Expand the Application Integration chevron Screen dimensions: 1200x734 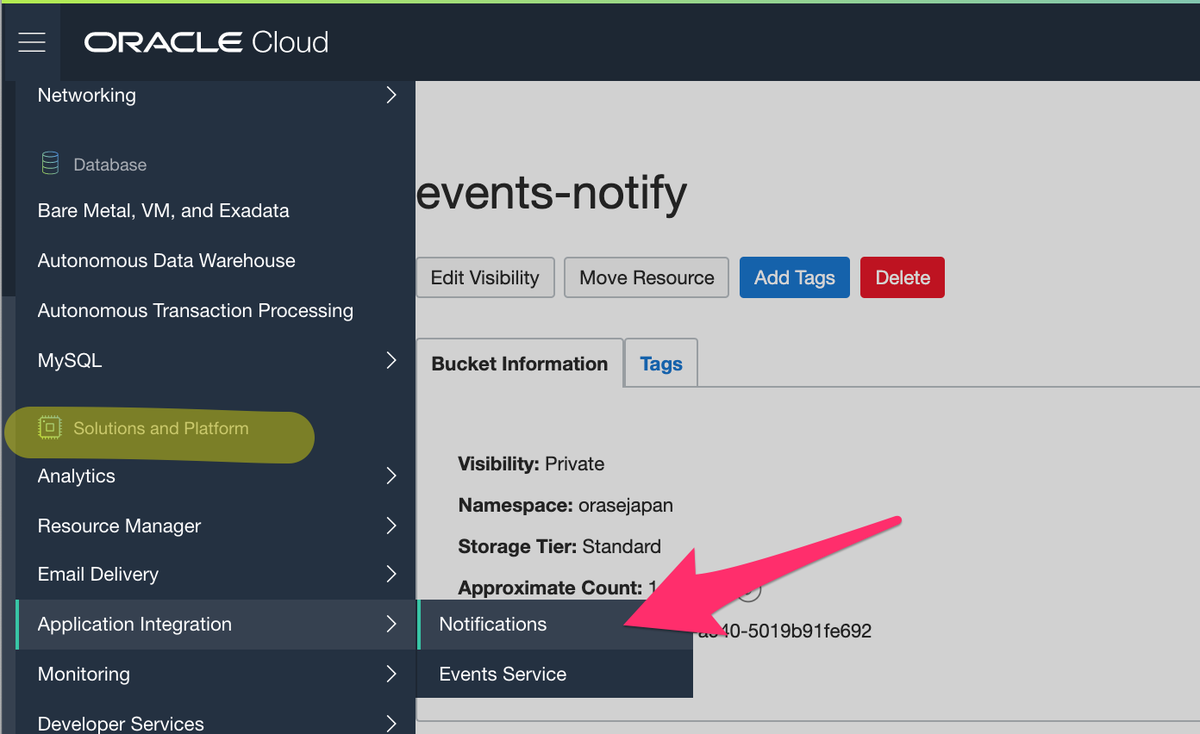pyautogui.click(x=391, y=624)
